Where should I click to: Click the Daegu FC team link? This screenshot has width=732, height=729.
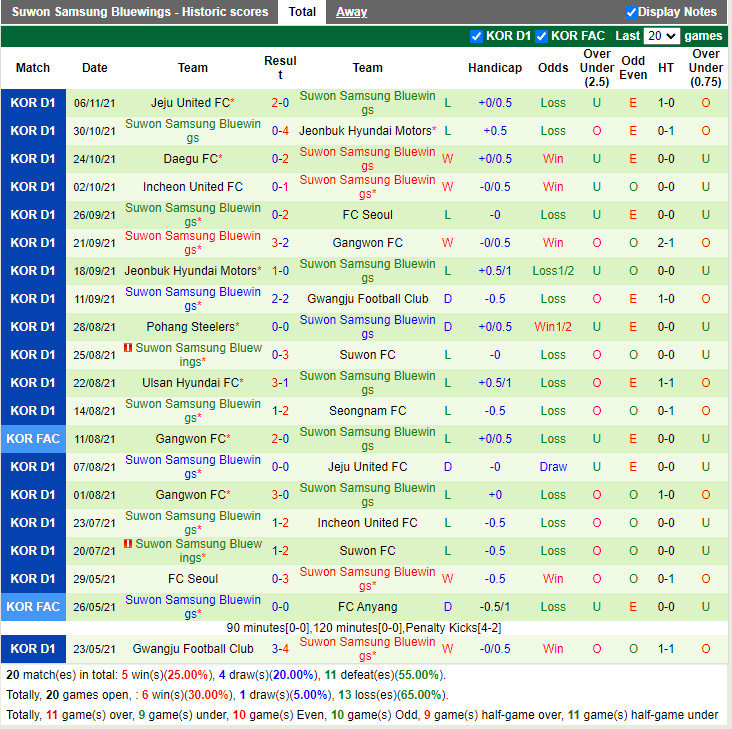[189, 159]
